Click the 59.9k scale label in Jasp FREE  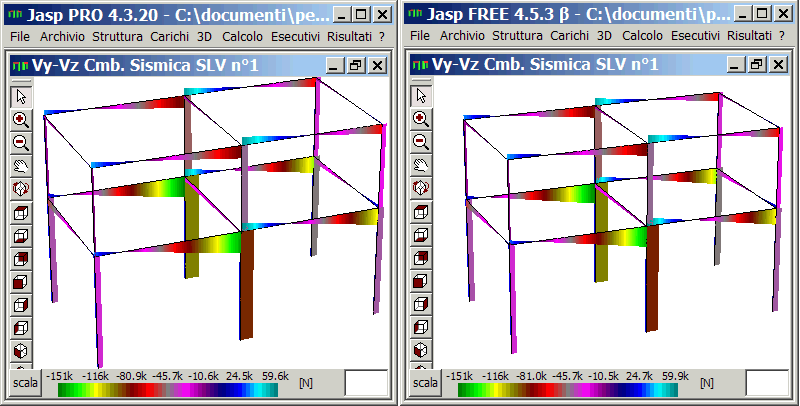click(676, 377)
